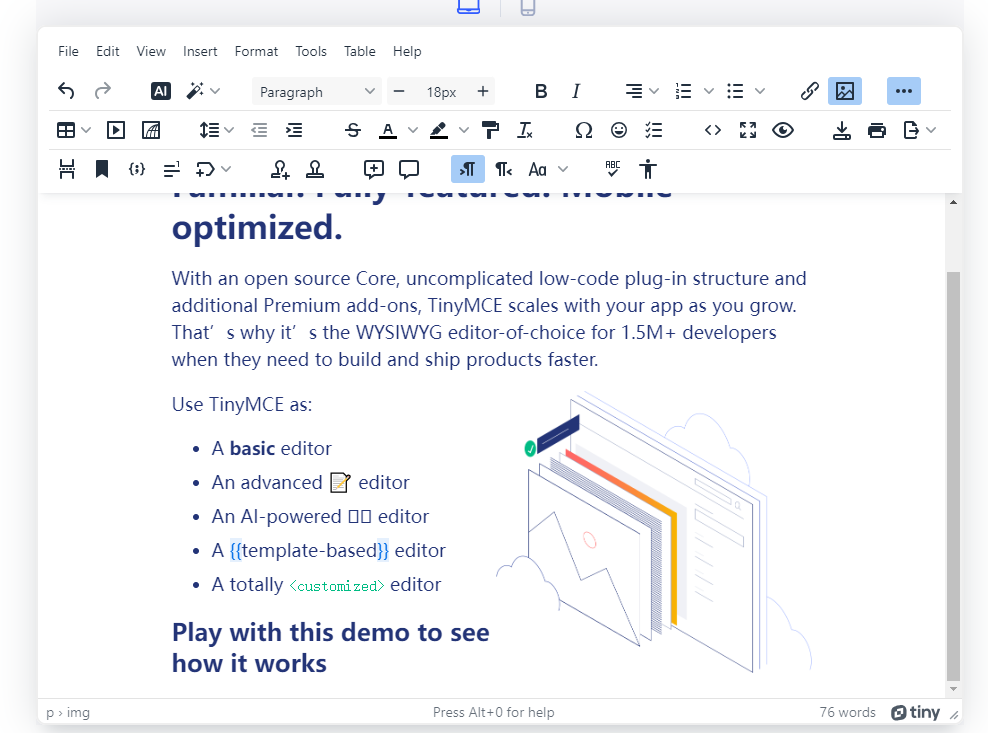Open the accessibility checker
The width and height of the screenshot is (988, 733).
649,169
